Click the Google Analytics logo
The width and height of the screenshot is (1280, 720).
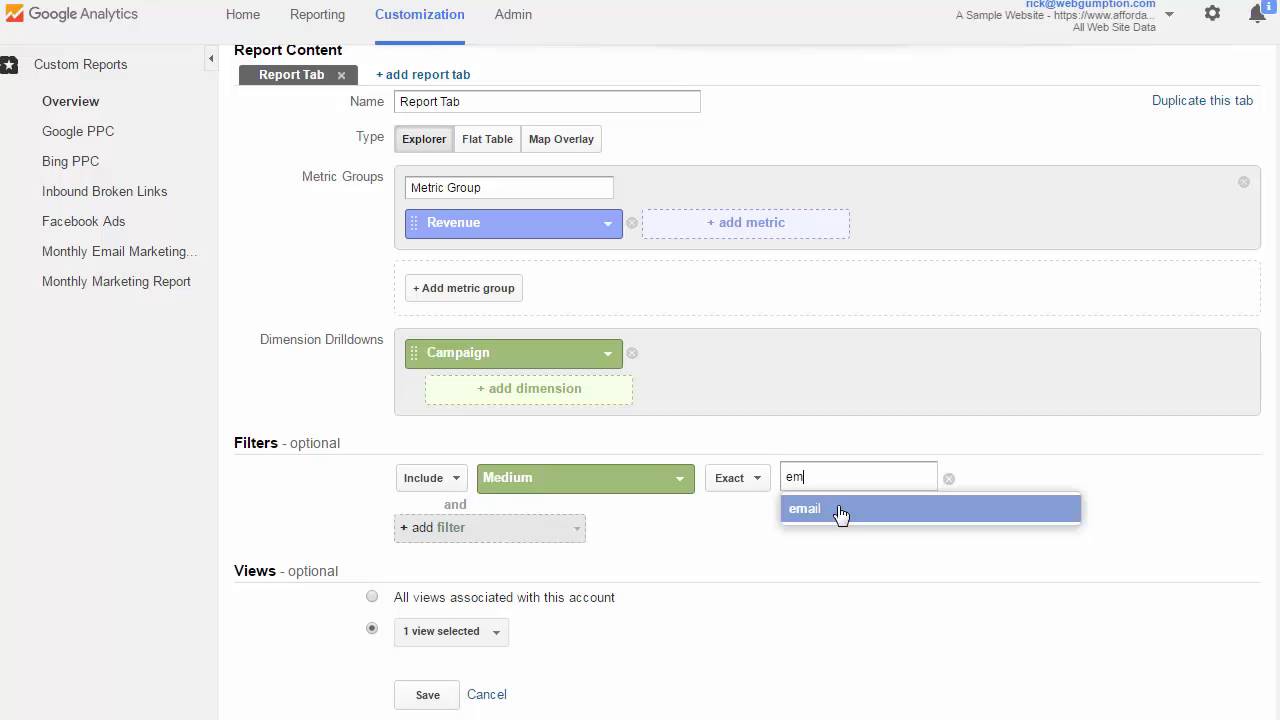pyautogui.click(x=70, y=14)
